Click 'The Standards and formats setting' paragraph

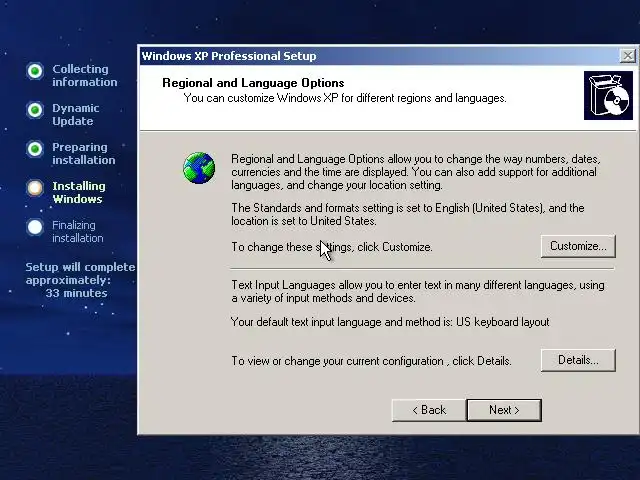(408, 214)
